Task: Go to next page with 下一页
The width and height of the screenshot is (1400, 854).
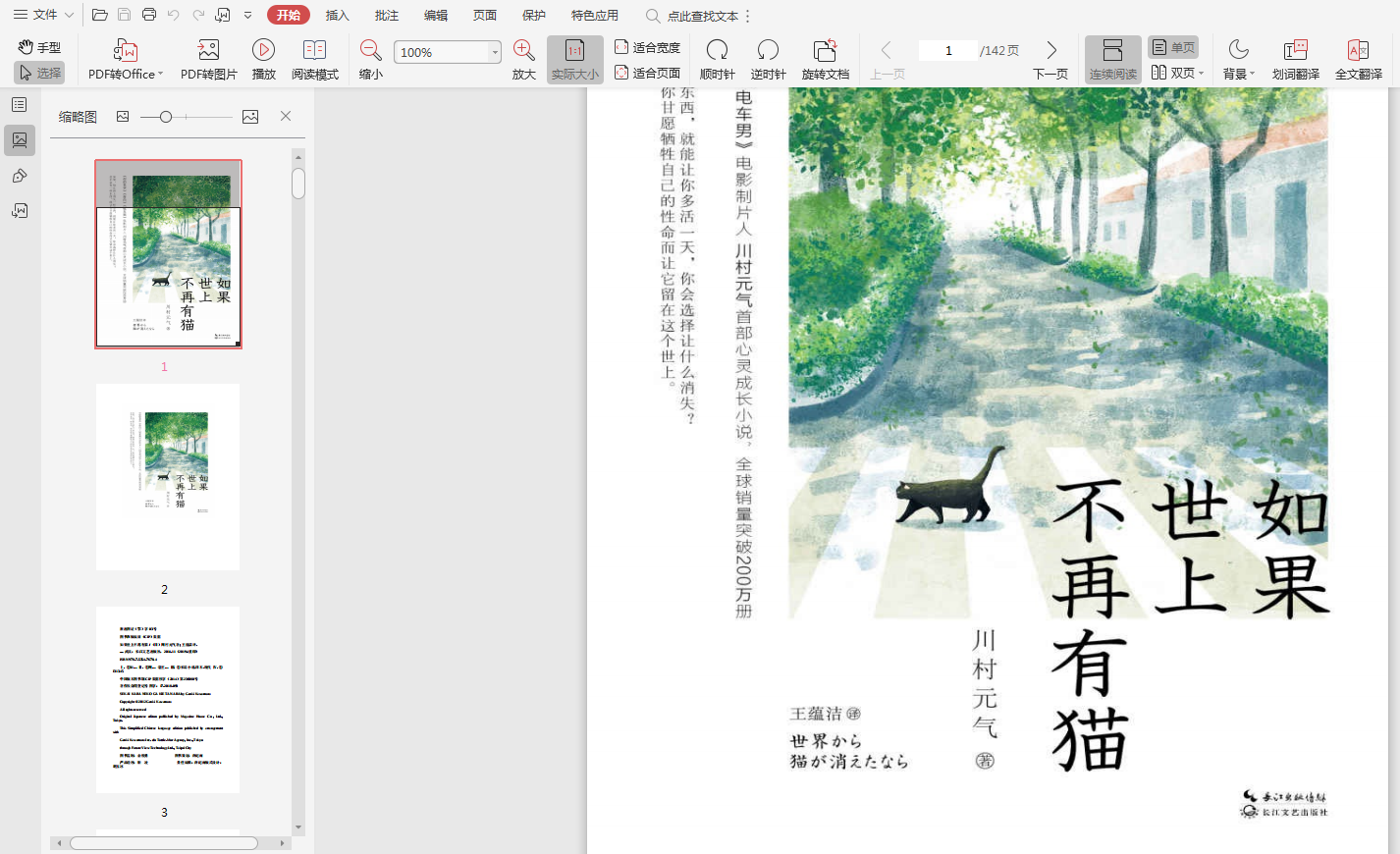Action: (x=1050, y=60)
